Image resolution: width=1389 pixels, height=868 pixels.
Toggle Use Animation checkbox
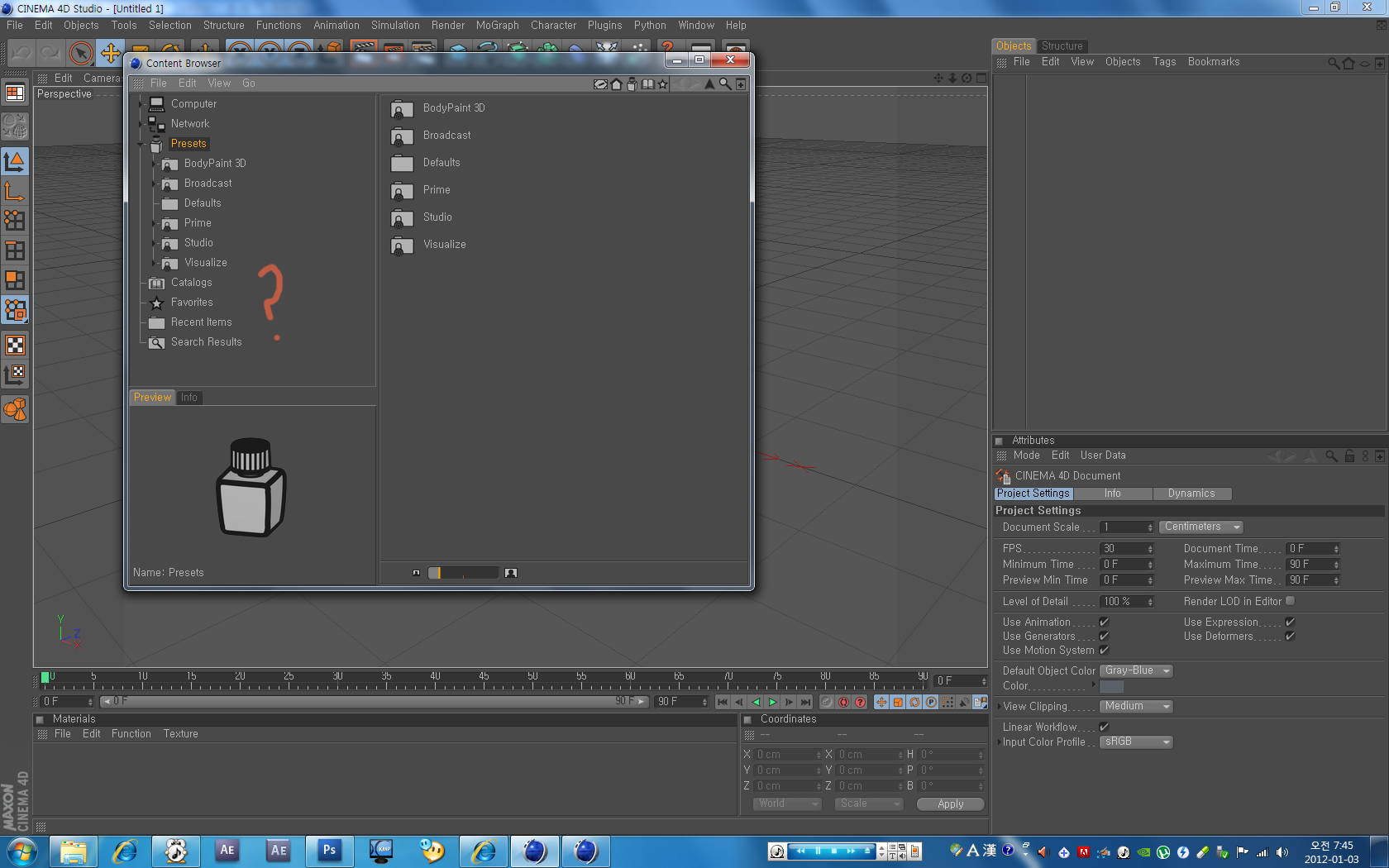[1104, 622]
